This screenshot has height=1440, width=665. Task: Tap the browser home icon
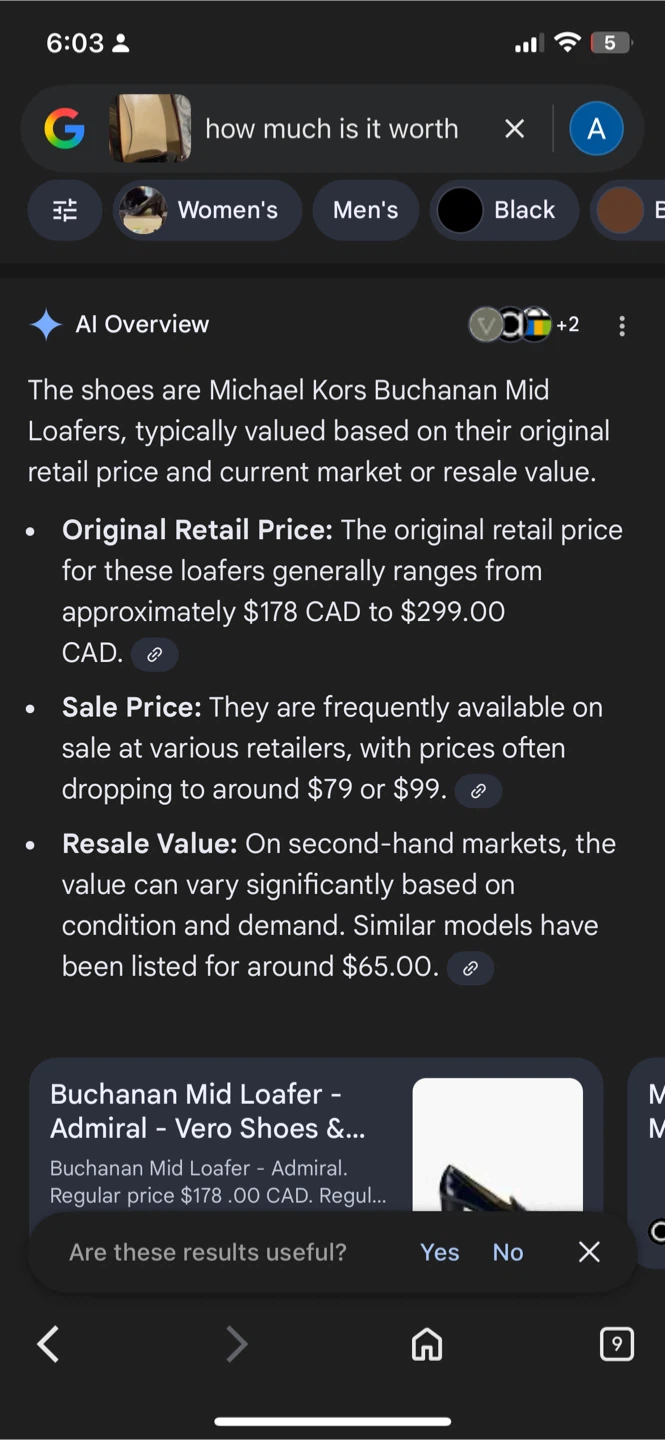point(427,1345)
